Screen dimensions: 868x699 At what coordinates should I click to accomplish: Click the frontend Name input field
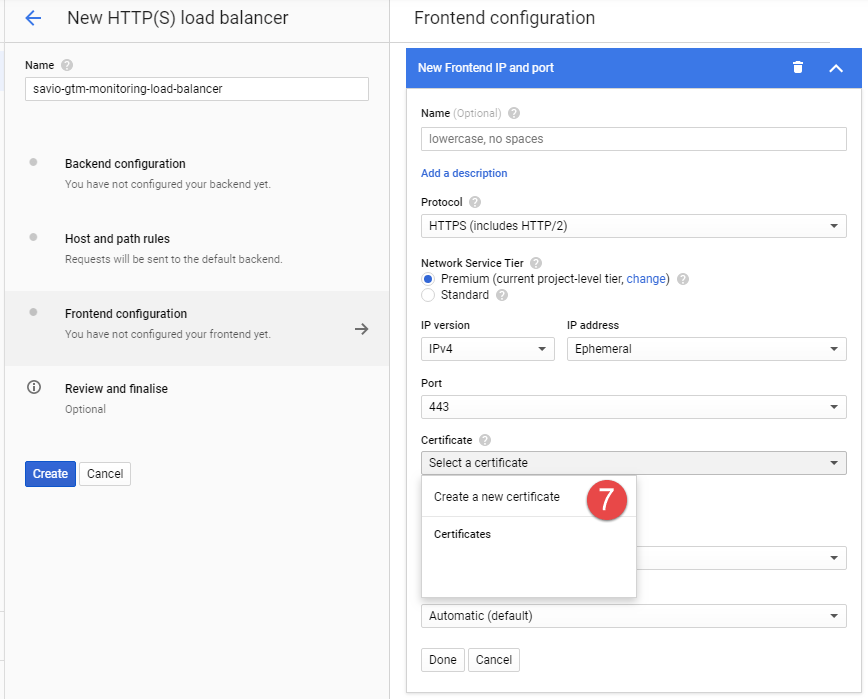click(x=633, y=139)
